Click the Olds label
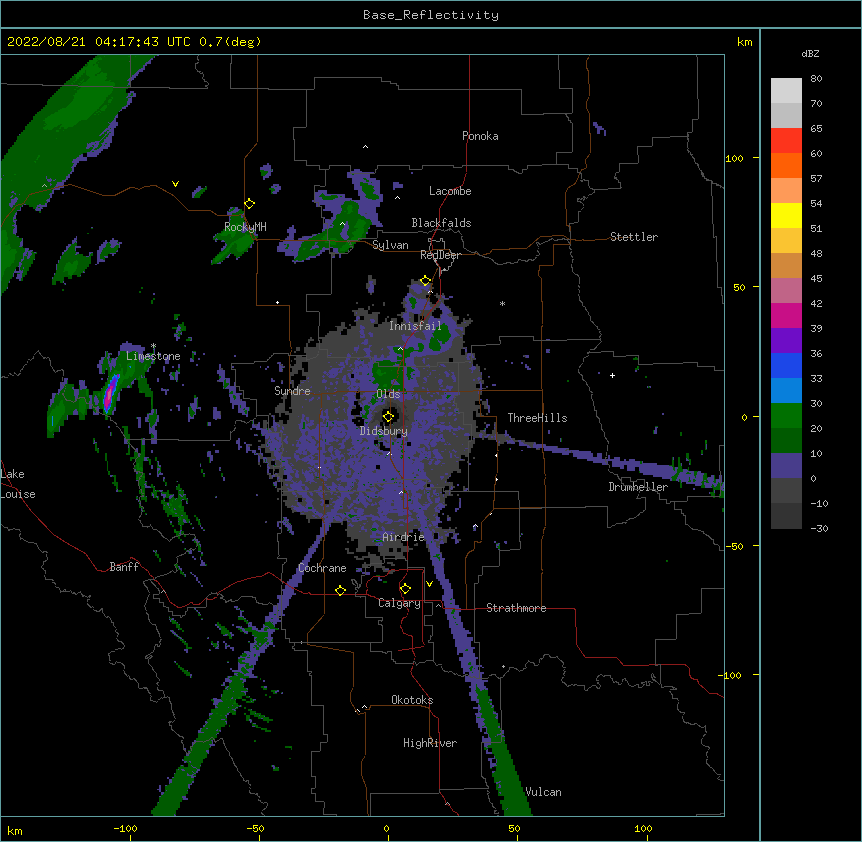 pyautogui.click(x=388, y=394)
